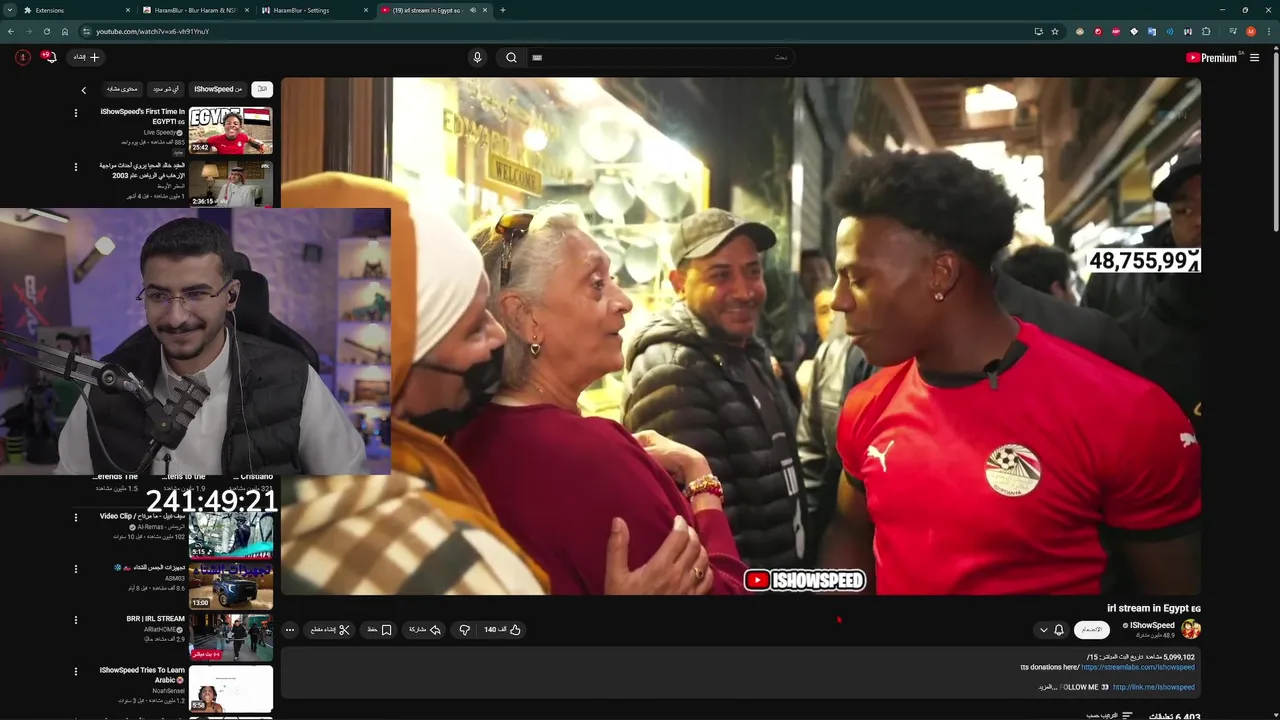Open options for the 2:36:15 video
Viewport: 1280px width, 720px height.
click(x=76, y=167)
